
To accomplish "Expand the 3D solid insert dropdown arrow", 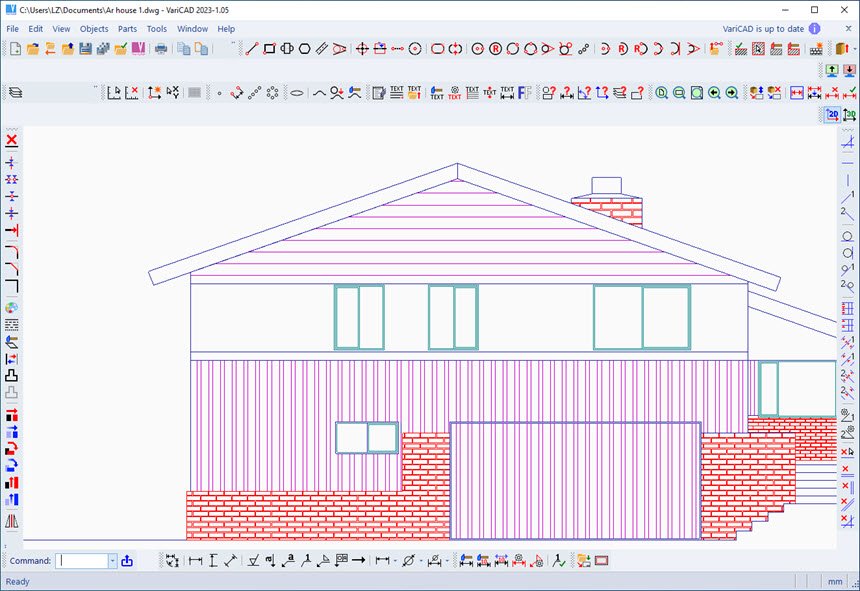I will pos(855,49).
